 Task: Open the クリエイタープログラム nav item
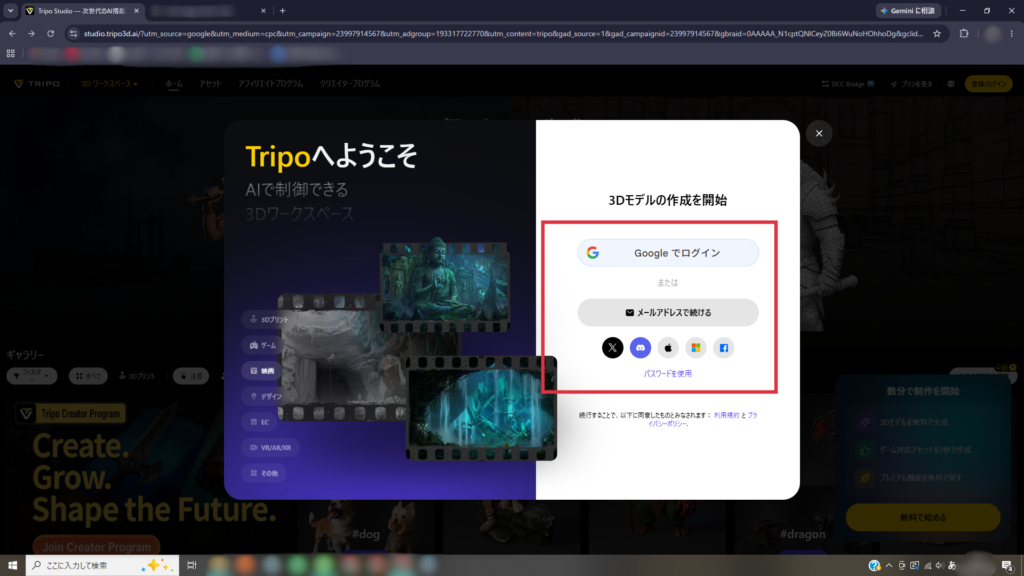(349, 84)
